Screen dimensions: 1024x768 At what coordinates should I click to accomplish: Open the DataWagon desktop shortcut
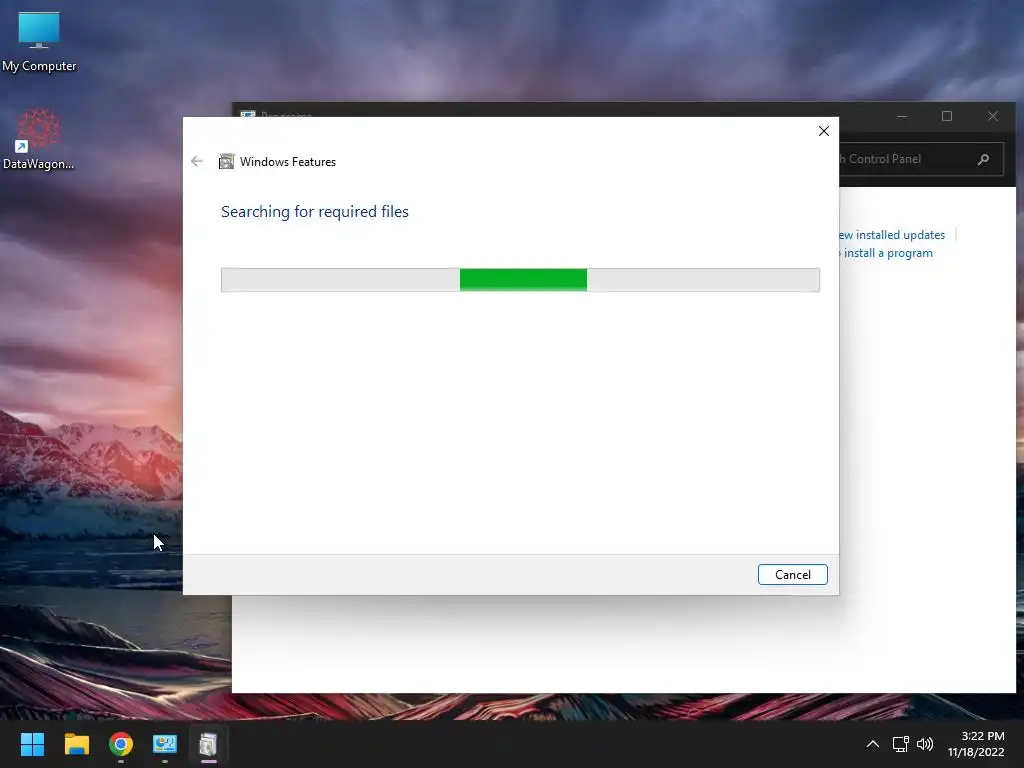pyautogui.click(x=39, y=138)
